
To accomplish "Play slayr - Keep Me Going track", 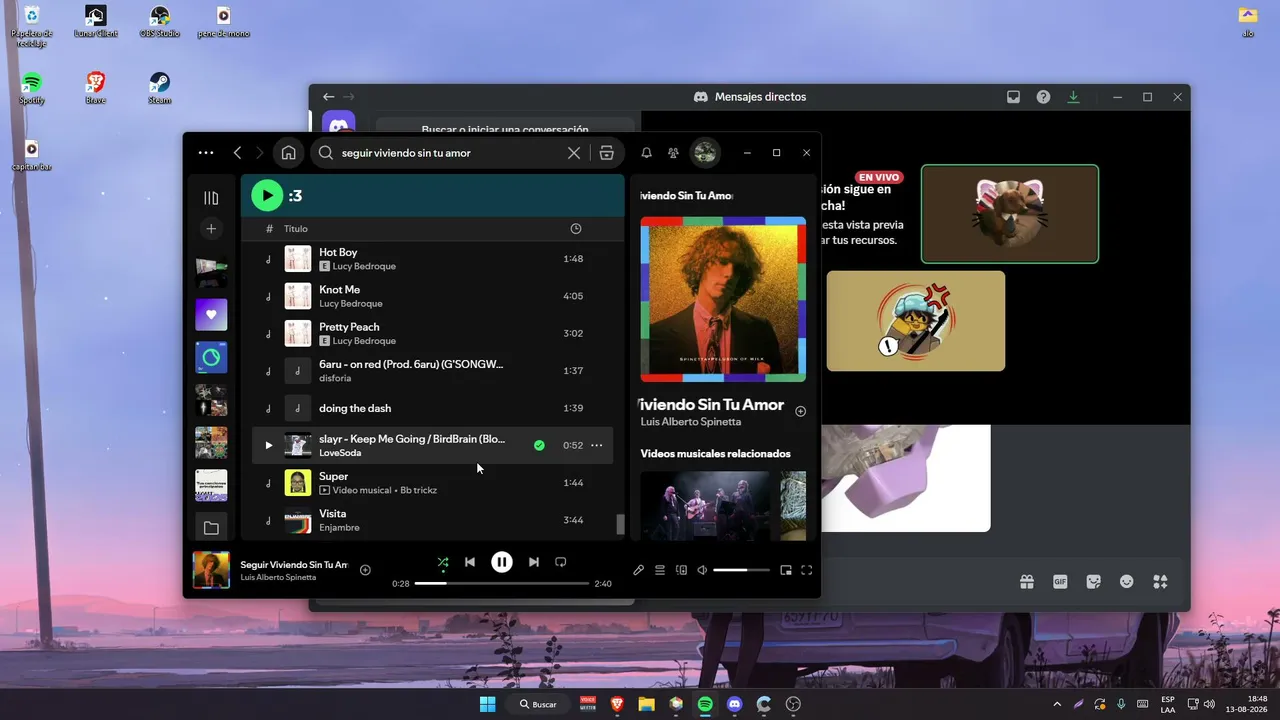I will click(x=268, y=445).
